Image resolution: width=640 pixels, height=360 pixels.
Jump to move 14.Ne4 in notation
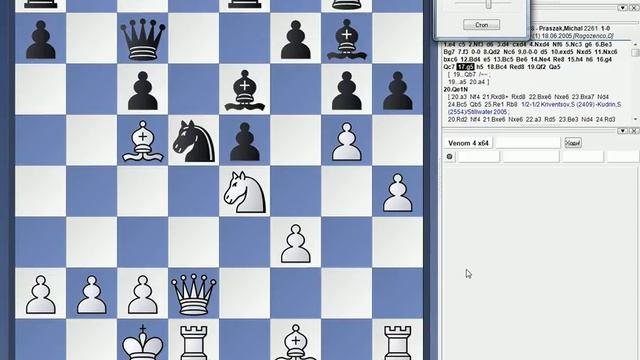pyautogui.click(x=541, y=60)
